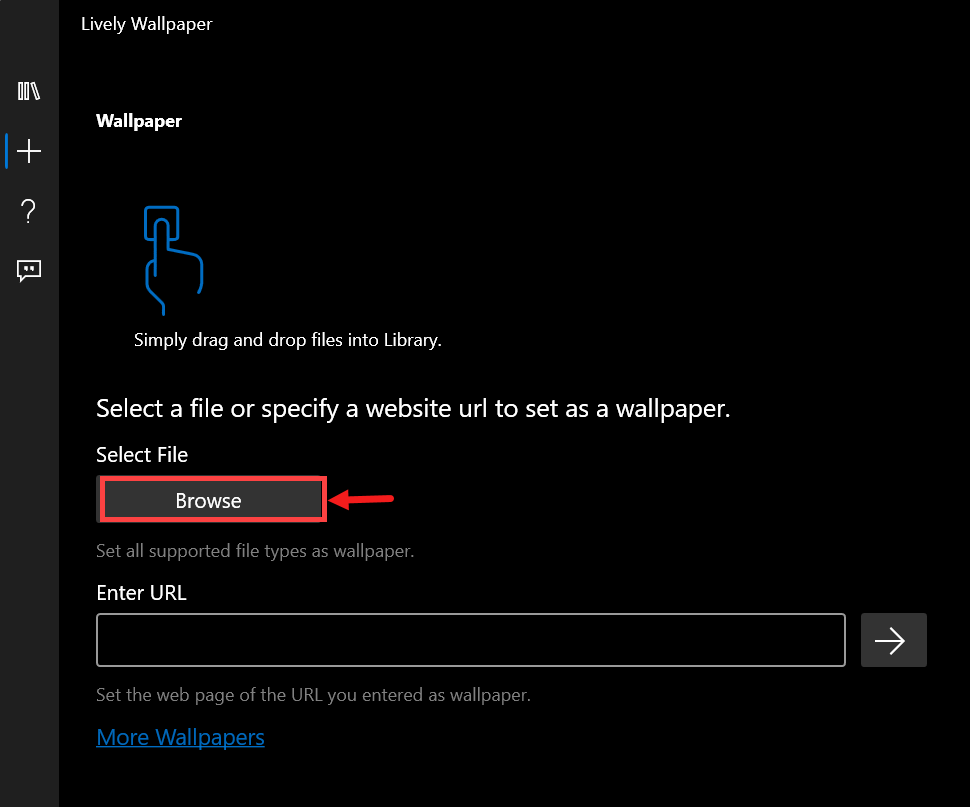
Task: Click the 'Simply drag and drop files into Library.' text
Action: [288, 340]
